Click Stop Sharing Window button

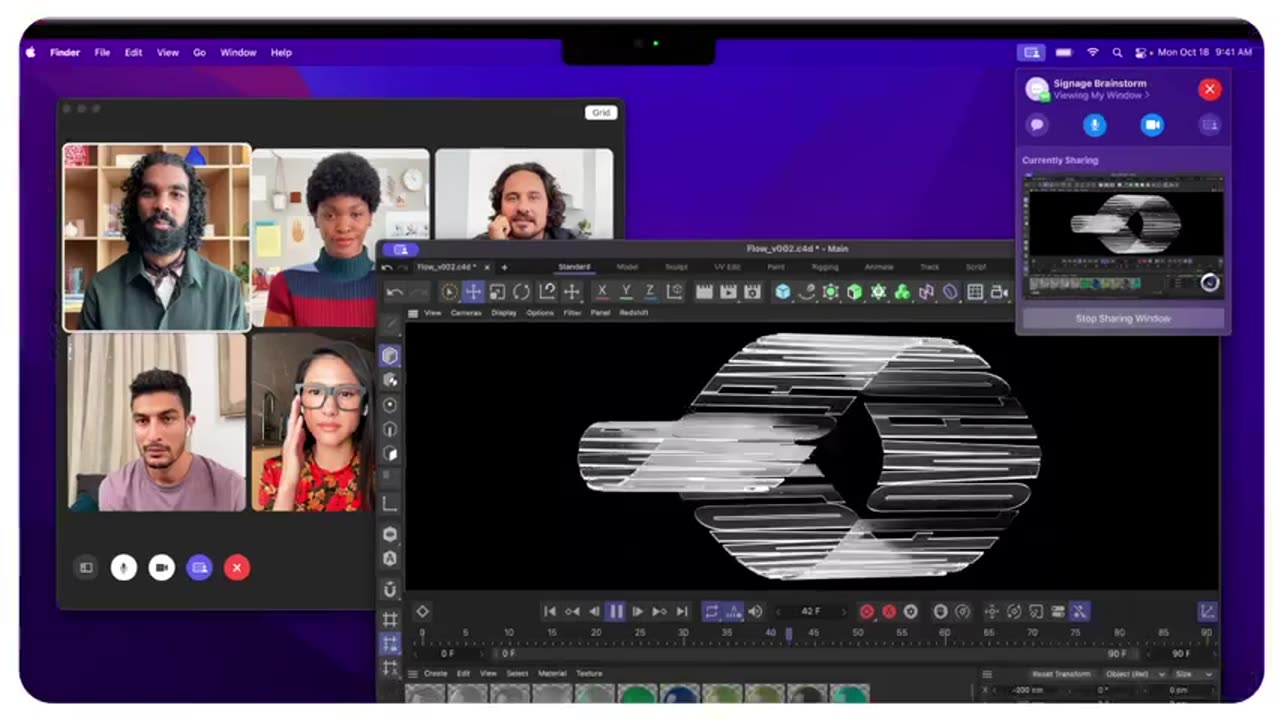1123,318
